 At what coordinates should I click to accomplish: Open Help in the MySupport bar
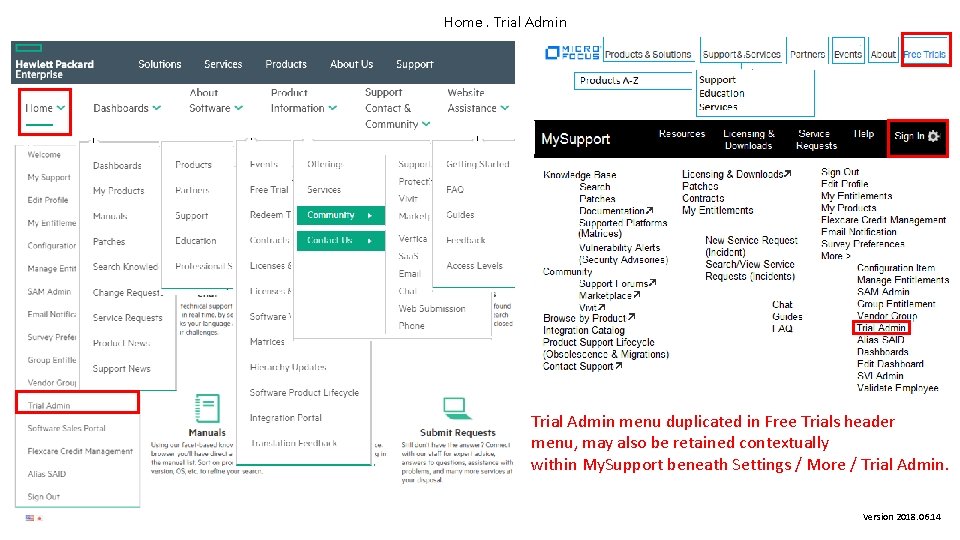(864, 133)
